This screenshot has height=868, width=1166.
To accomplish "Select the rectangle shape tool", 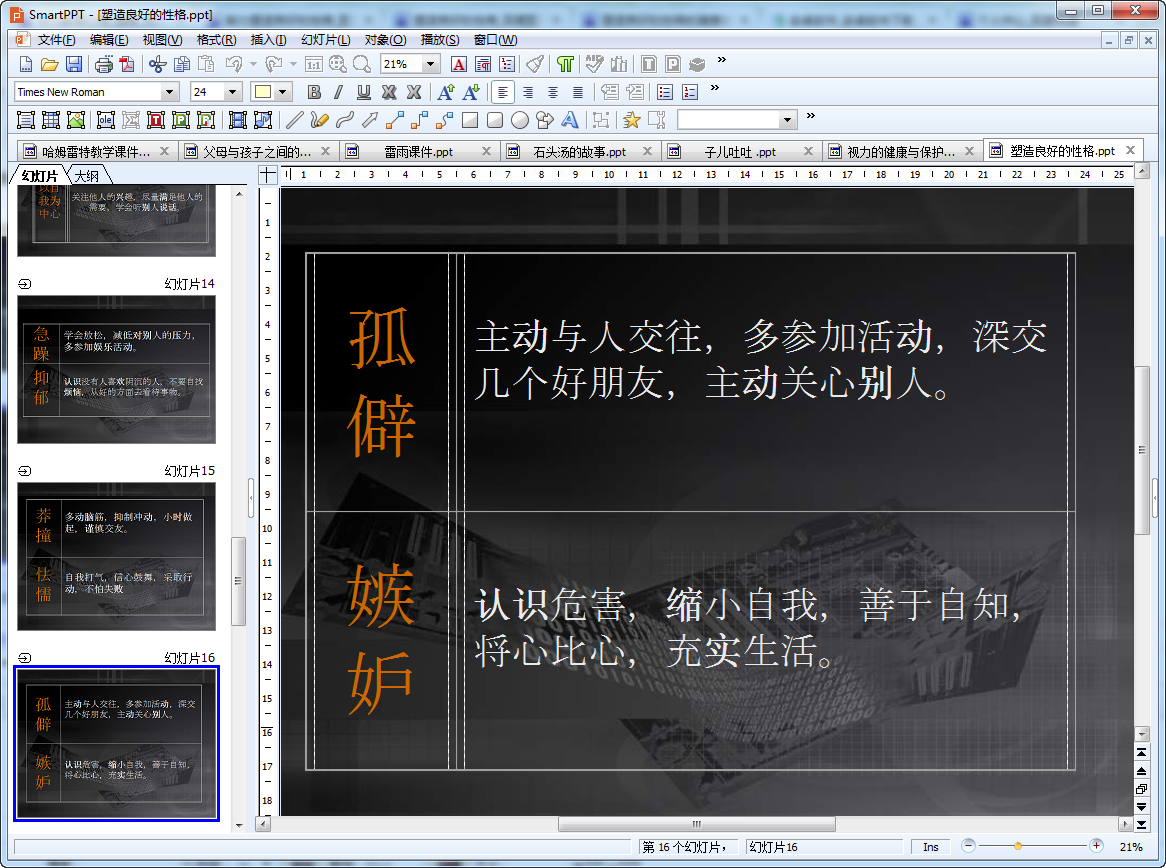I will pos(470,120).
